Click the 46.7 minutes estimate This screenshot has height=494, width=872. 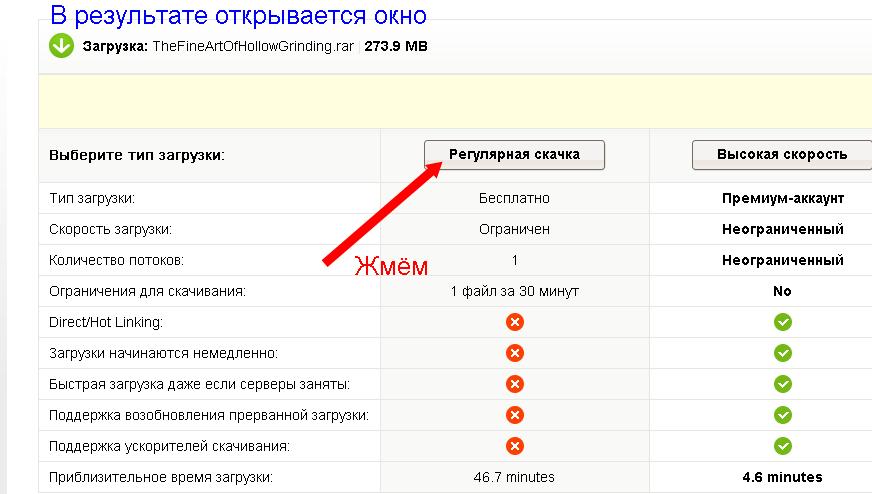(x=514, y=477)
